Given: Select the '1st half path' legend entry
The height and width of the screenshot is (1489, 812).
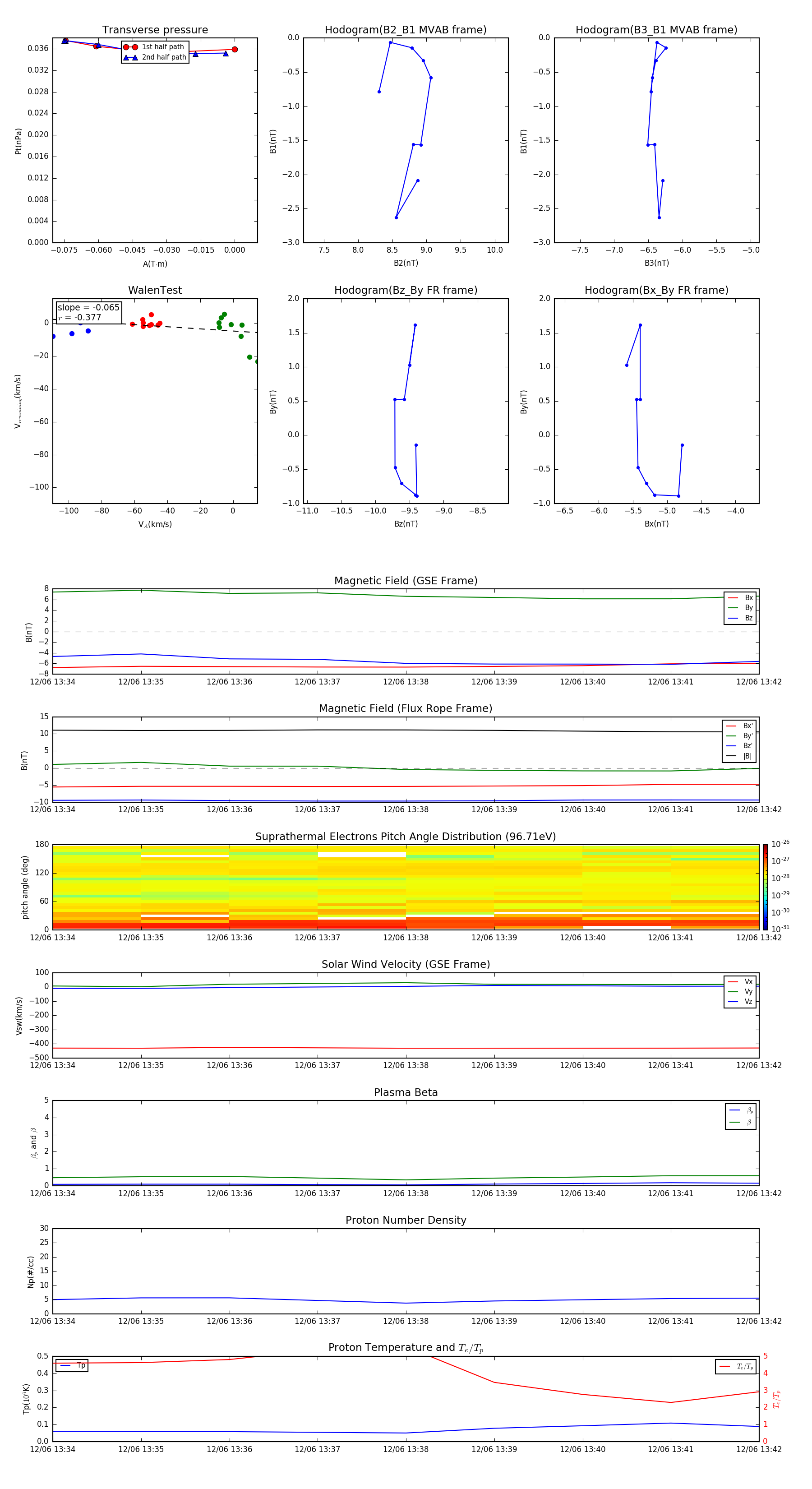Looking at the screenshot, I should click(154, 47).
